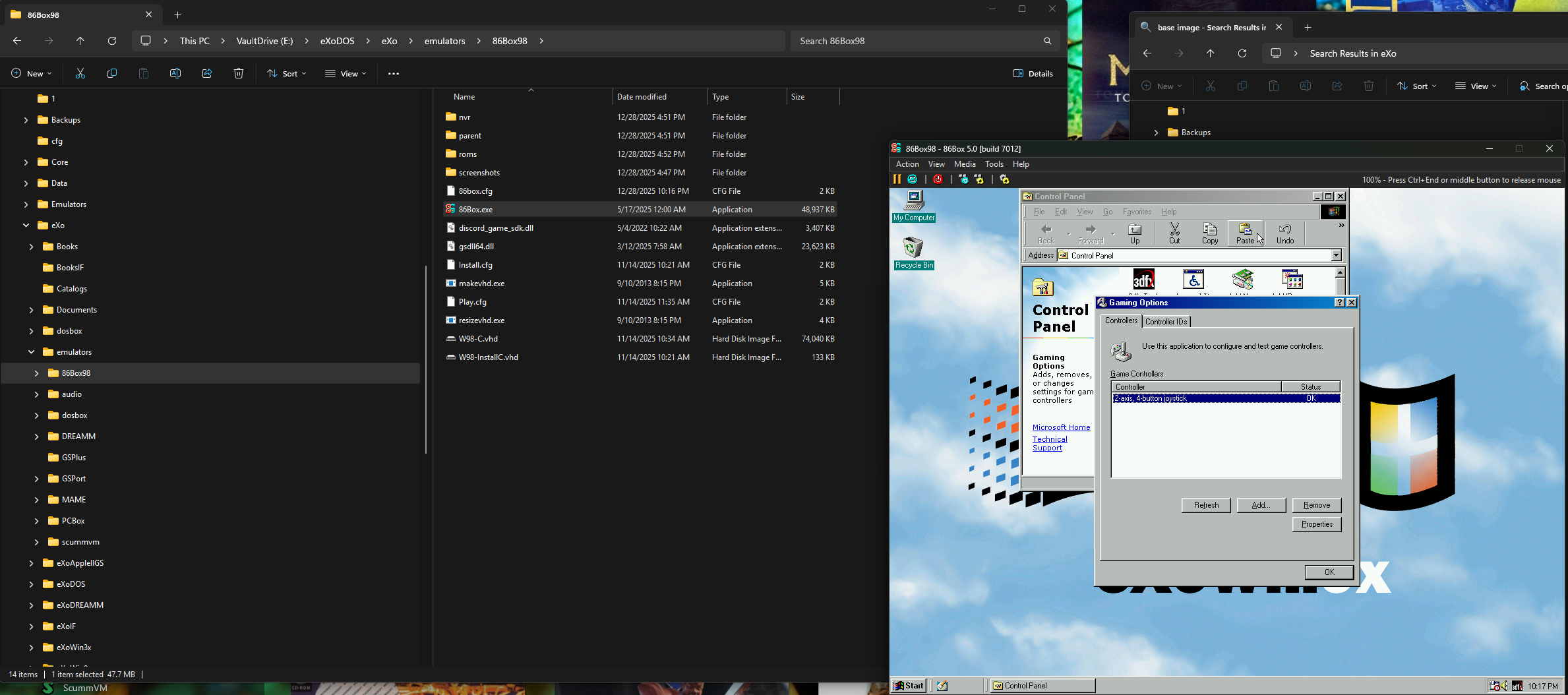Click the Properties button in Gaming Options

point(1316,524)
